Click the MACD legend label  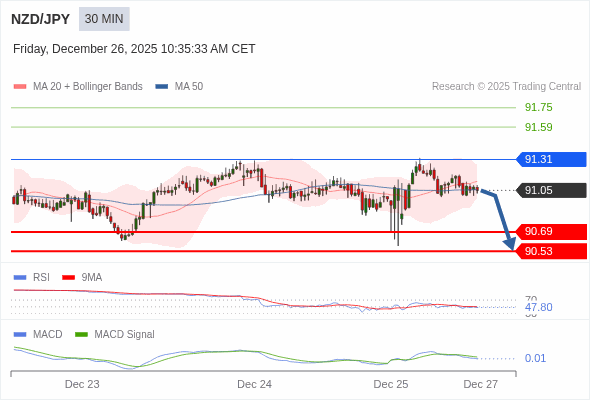48,335
